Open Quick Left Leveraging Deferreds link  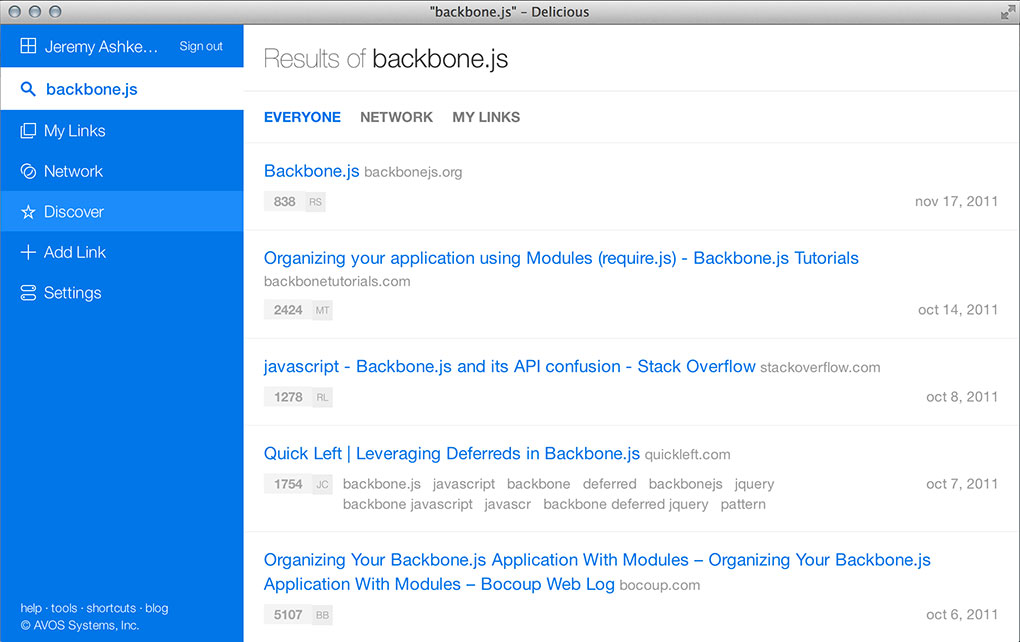tap(451, 453)
